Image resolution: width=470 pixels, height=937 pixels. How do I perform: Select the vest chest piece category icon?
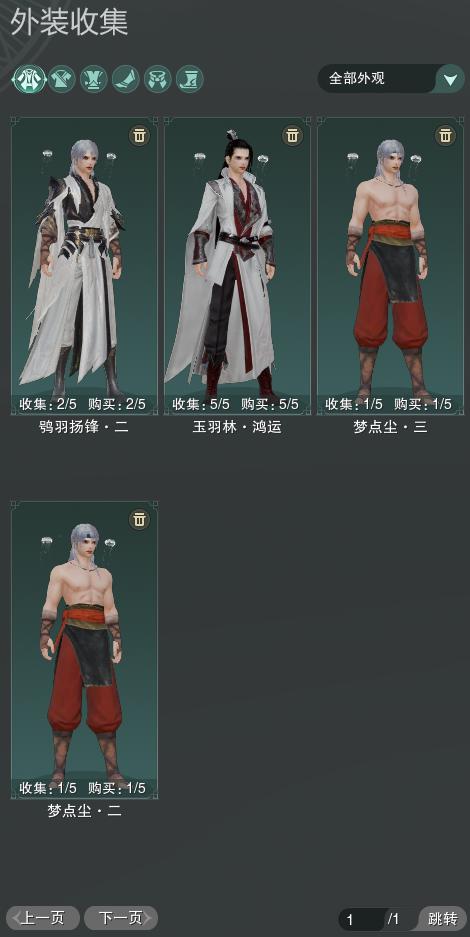tap(94, 79)
